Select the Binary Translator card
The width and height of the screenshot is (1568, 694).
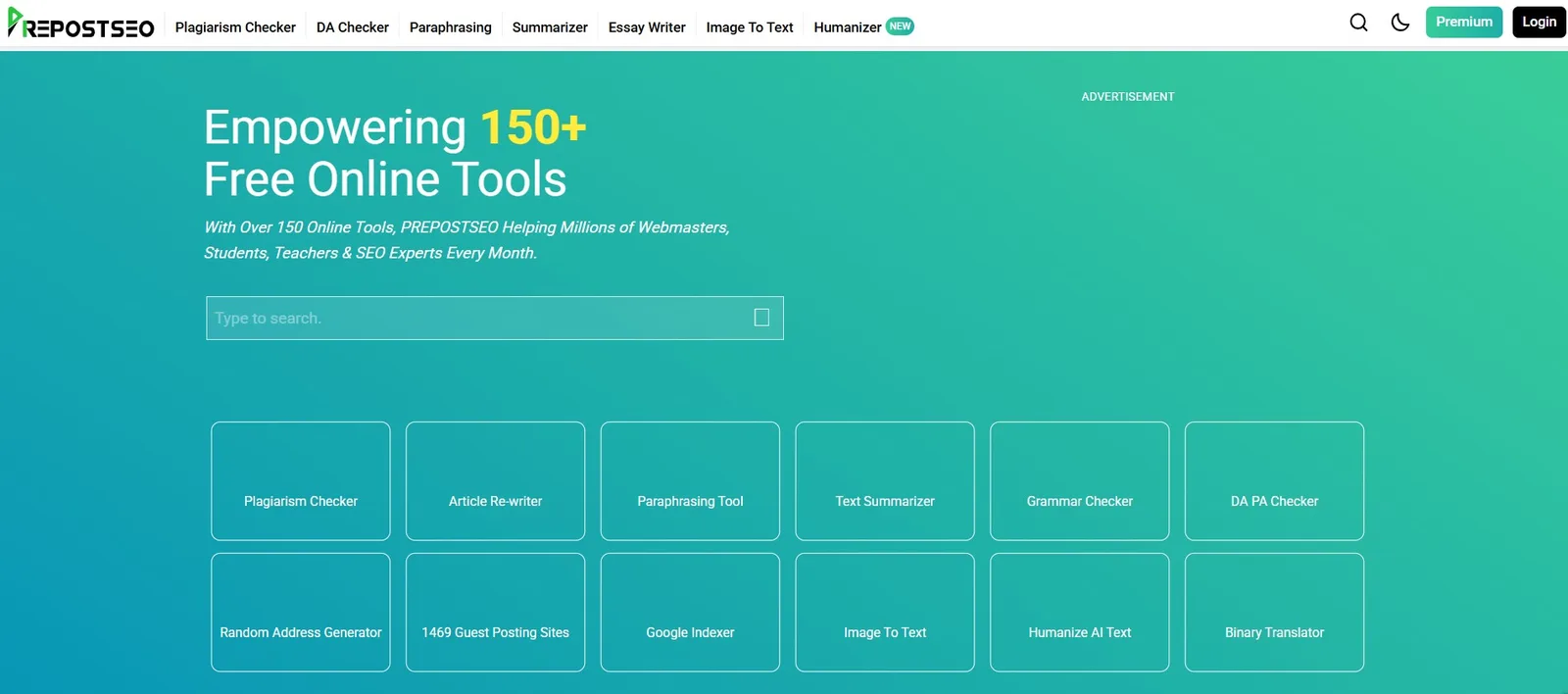1274,613
